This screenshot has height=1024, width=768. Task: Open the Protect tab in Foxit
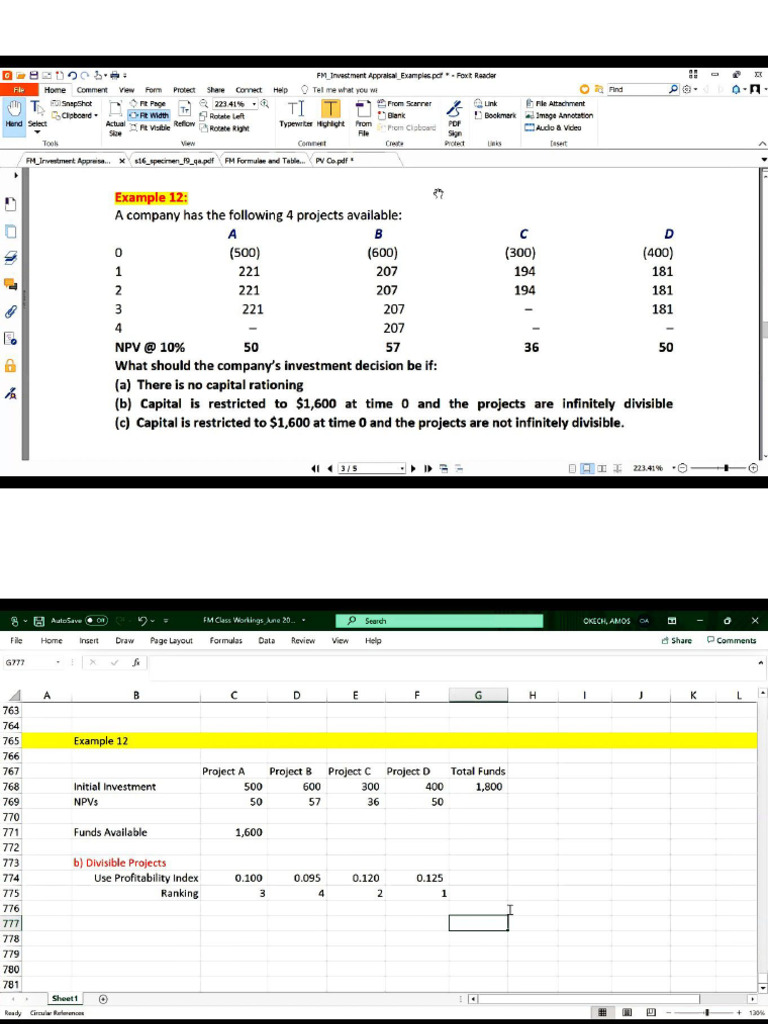pos(184,90)
